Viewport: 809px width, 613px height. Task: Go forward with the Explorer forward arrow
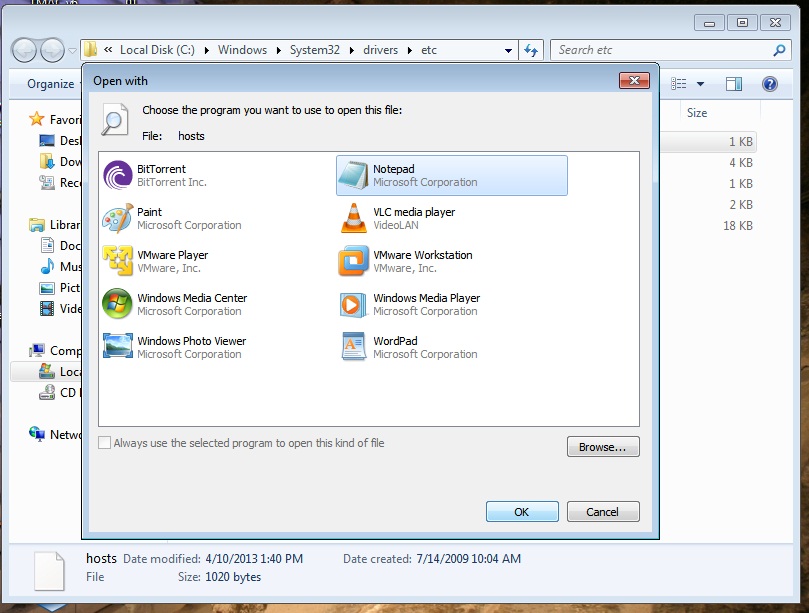pos(52,50)
